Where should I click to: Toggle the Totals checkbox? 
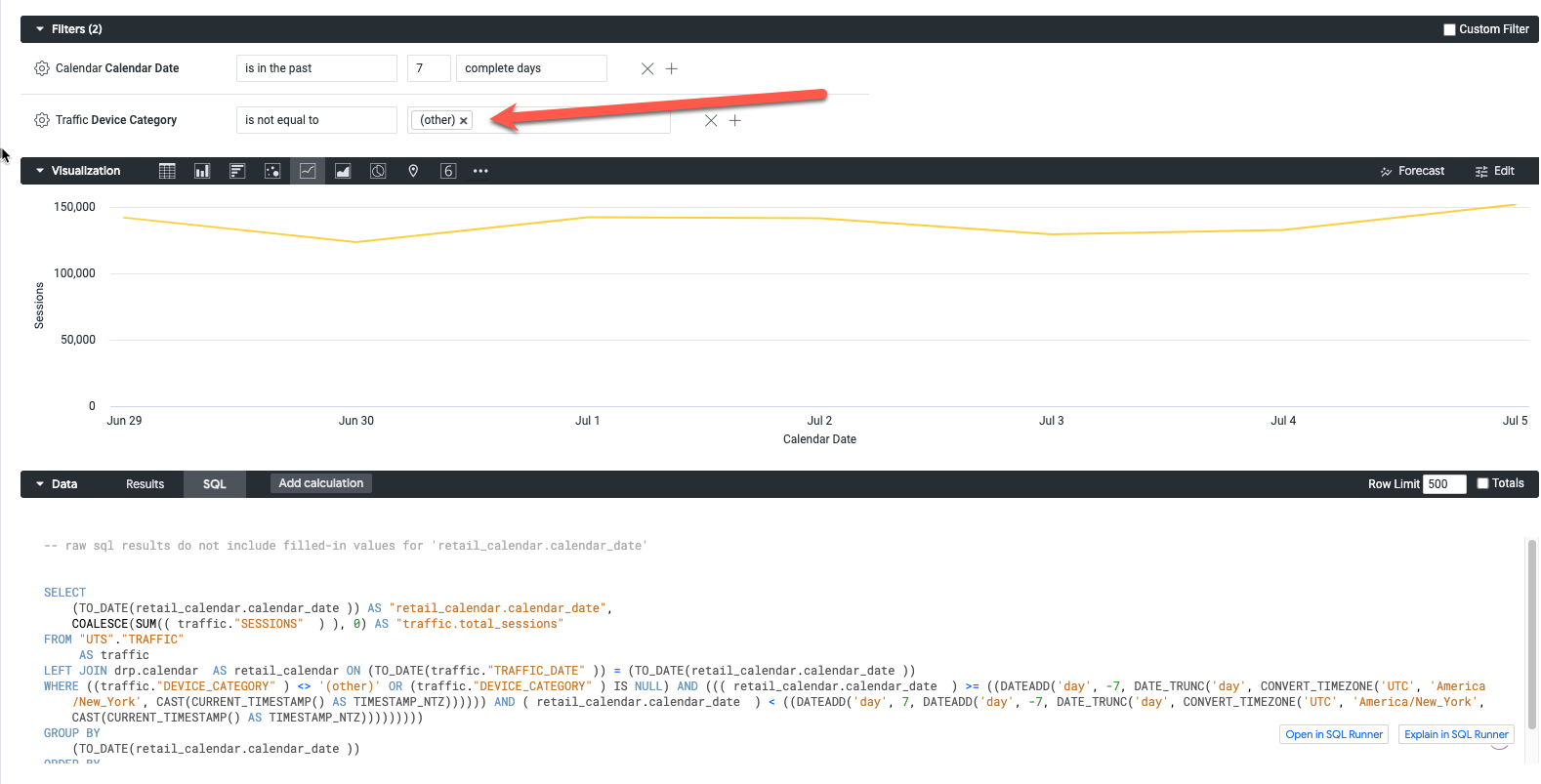click(x=1482, y=483)
